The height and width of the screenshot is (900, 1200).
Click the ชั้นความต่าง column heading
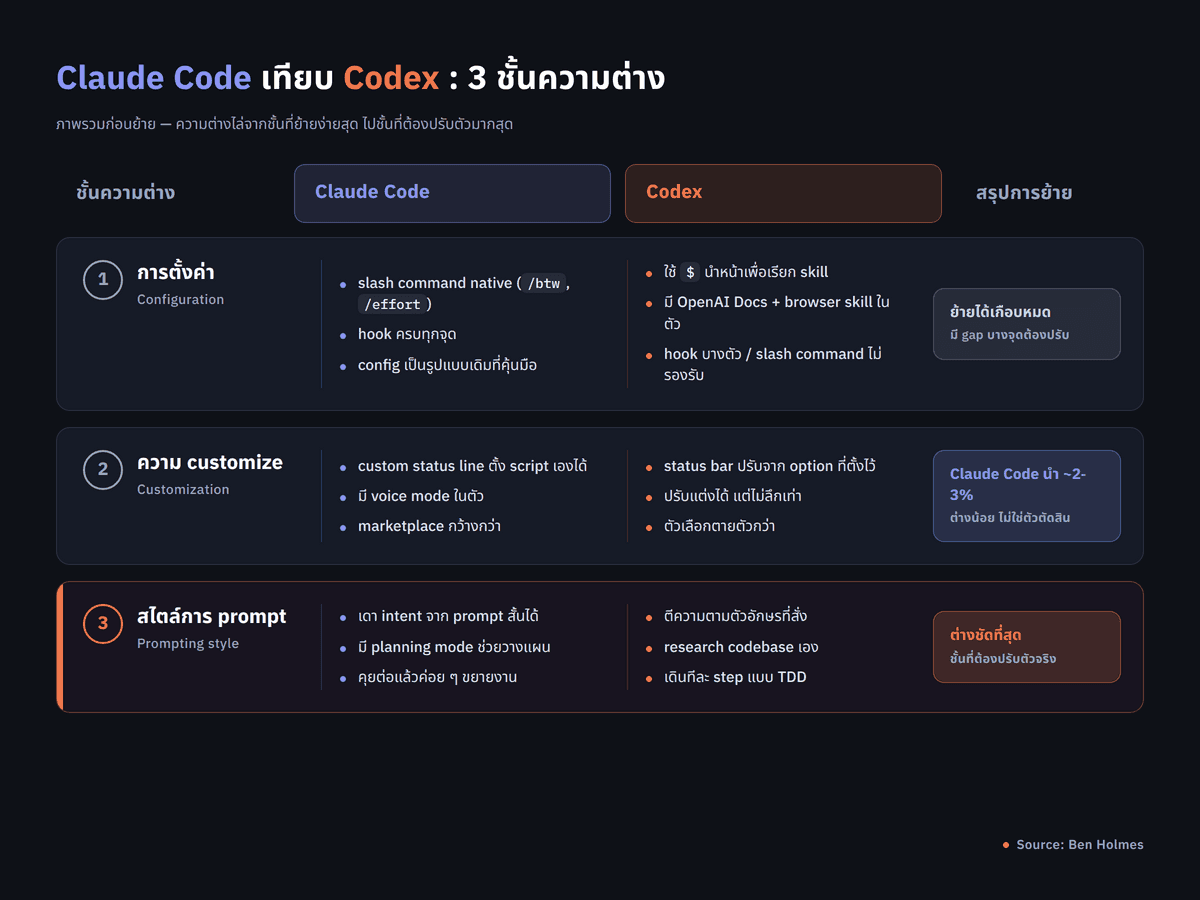pyautogui.click(x=125, y=193)
